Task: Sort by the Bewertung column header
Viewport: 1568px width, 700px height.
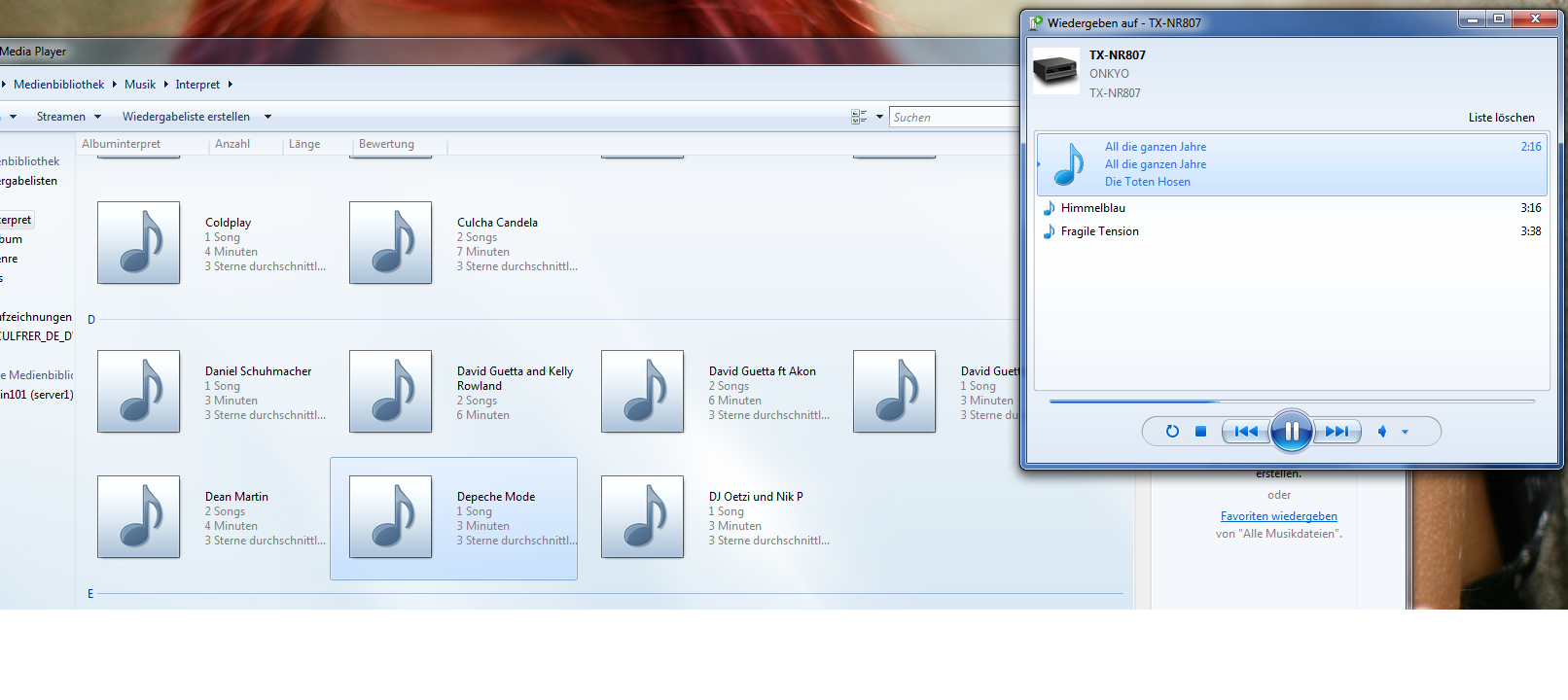Action: 386,144
